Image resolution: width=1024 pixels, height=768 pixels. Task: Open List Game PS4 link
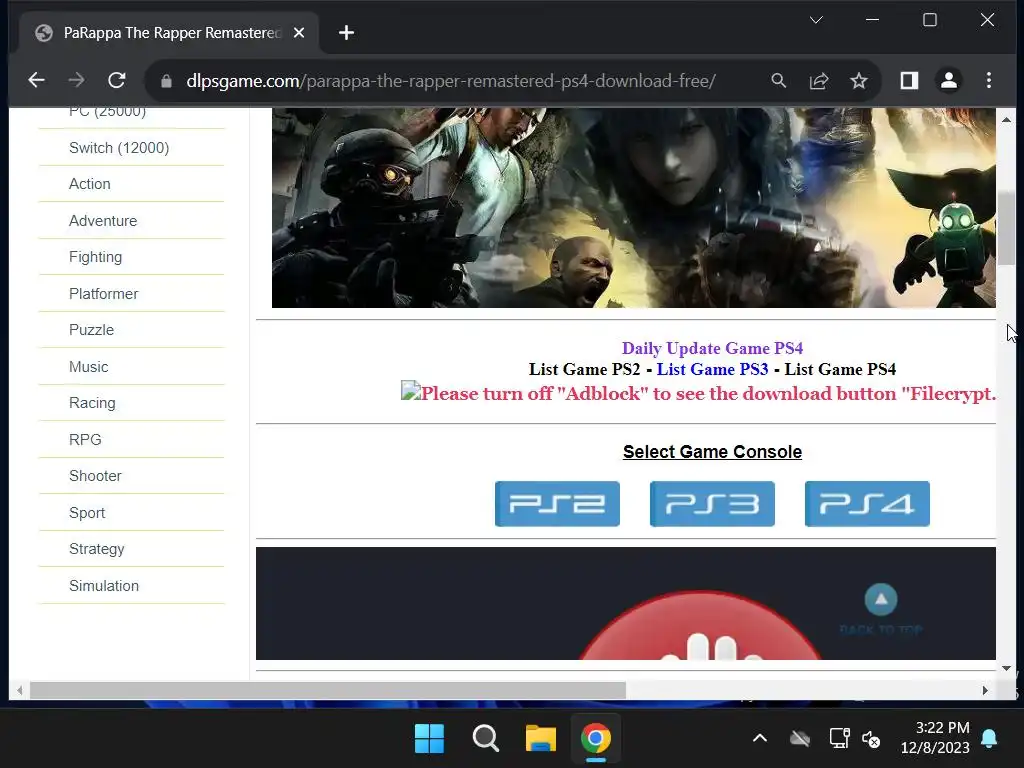point(840,369)
